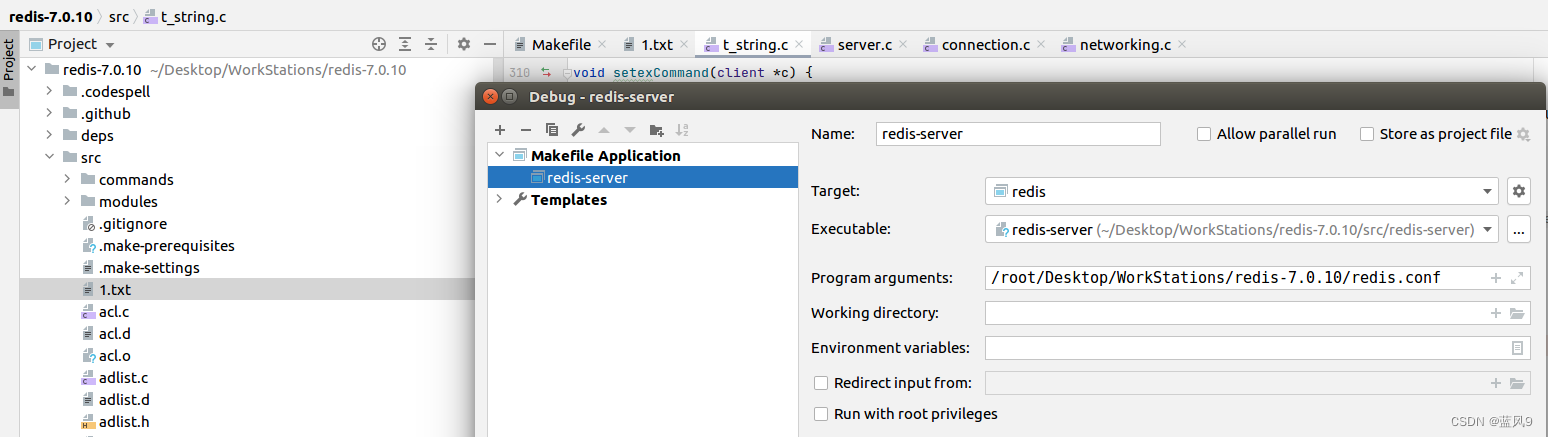The height and width of the screenshot is (437, 1548).
Task: Enable Store as project file checkbox
Action: tap(1367, 134)
